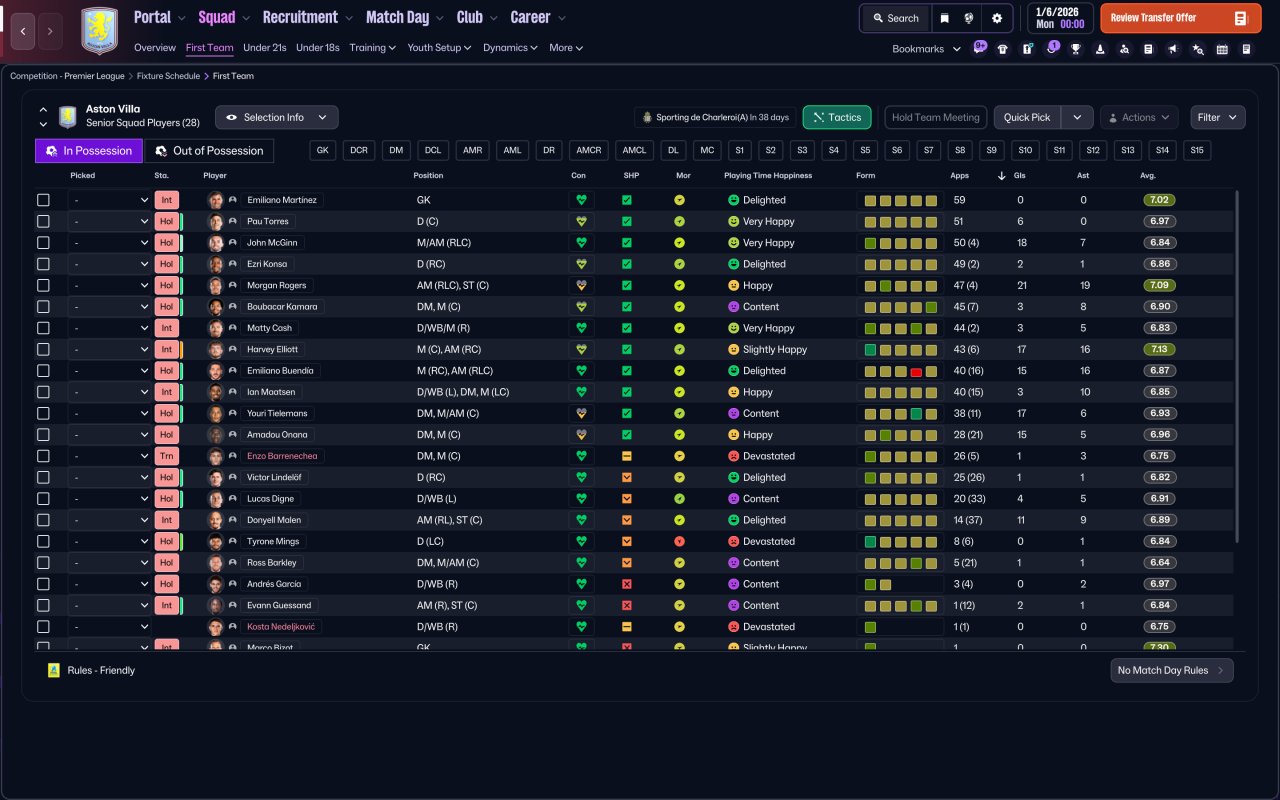Open the Filter dropdown
The width and height of the screenshot is (1280, 800).
pos(1218,117)
